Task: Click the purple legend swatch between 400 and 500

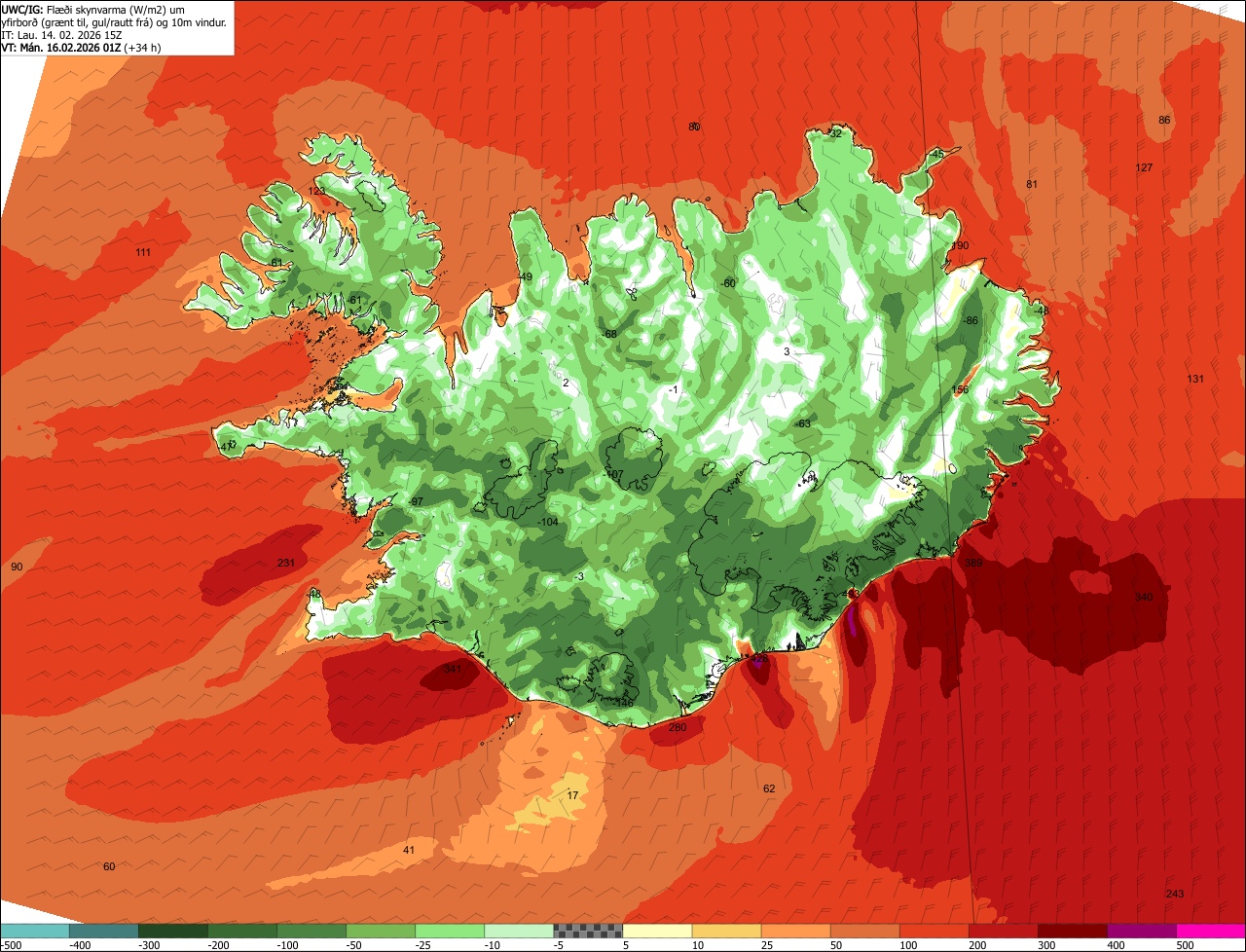Action: 1141,931
